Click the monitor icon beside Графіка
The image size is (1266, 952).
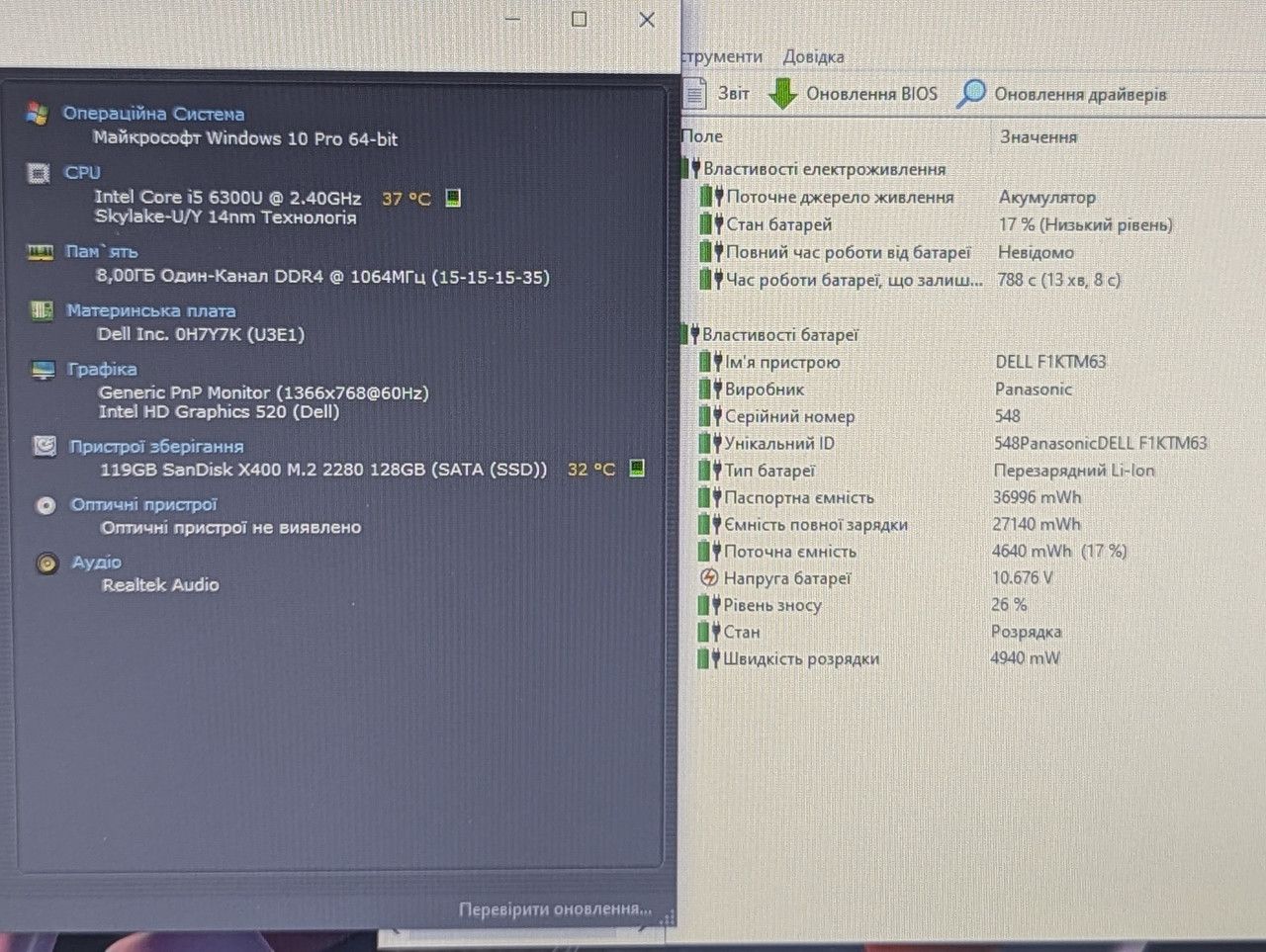pos(43,370)
